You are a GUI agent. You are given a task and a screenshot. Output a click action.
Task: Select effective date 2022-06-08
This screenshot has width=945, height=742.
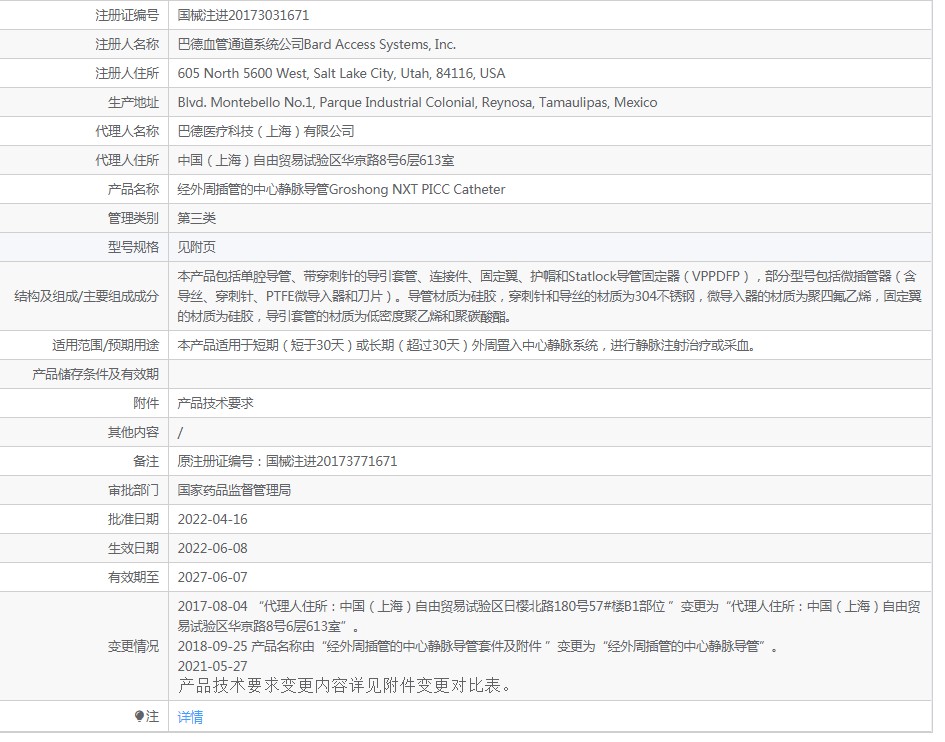212,548
